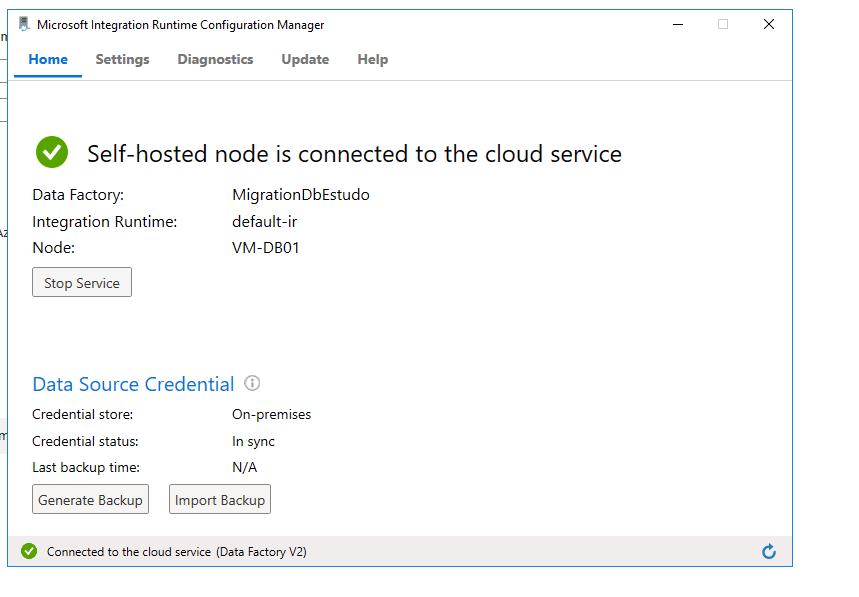The image size is (859, 597).
Task: Click the green status icon in status bar
Action: 29,551
